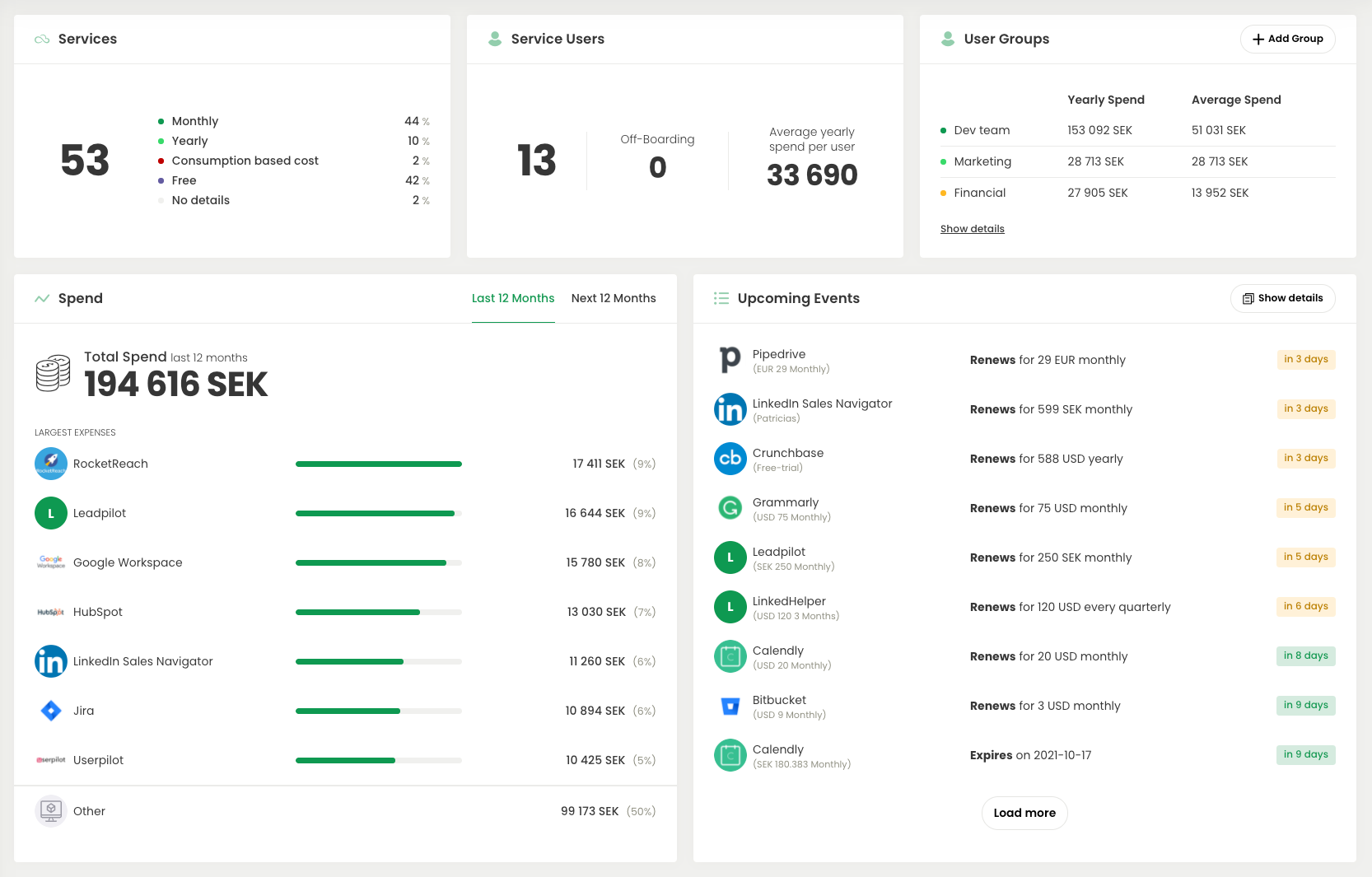Viewport: 1372px width, 877px height.
Task: Click 'Renews for 120 USD every quarterly' text
Action: (1070, 607)
